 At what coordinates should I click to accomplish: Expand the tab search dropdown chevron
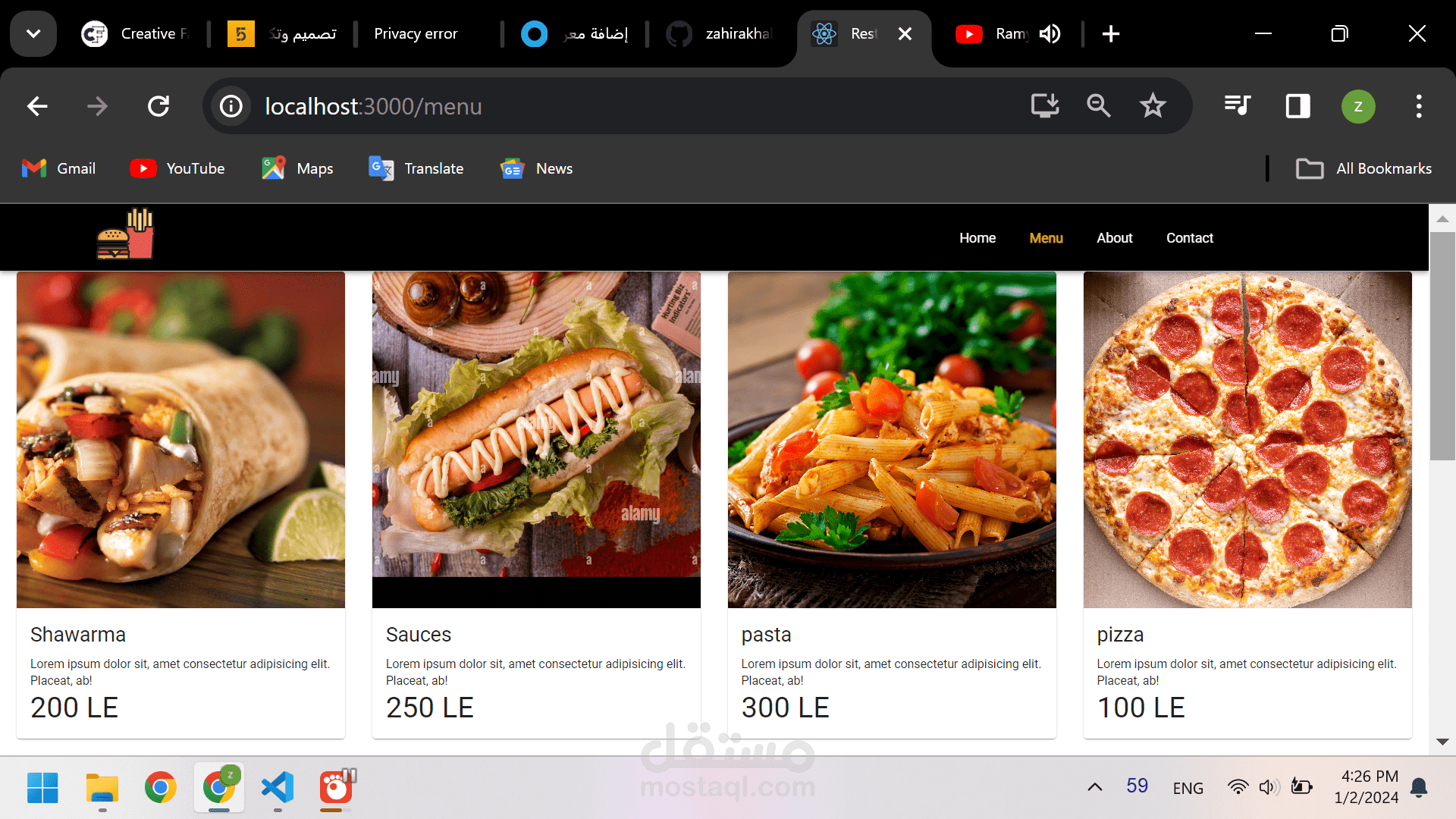point(33,34)
